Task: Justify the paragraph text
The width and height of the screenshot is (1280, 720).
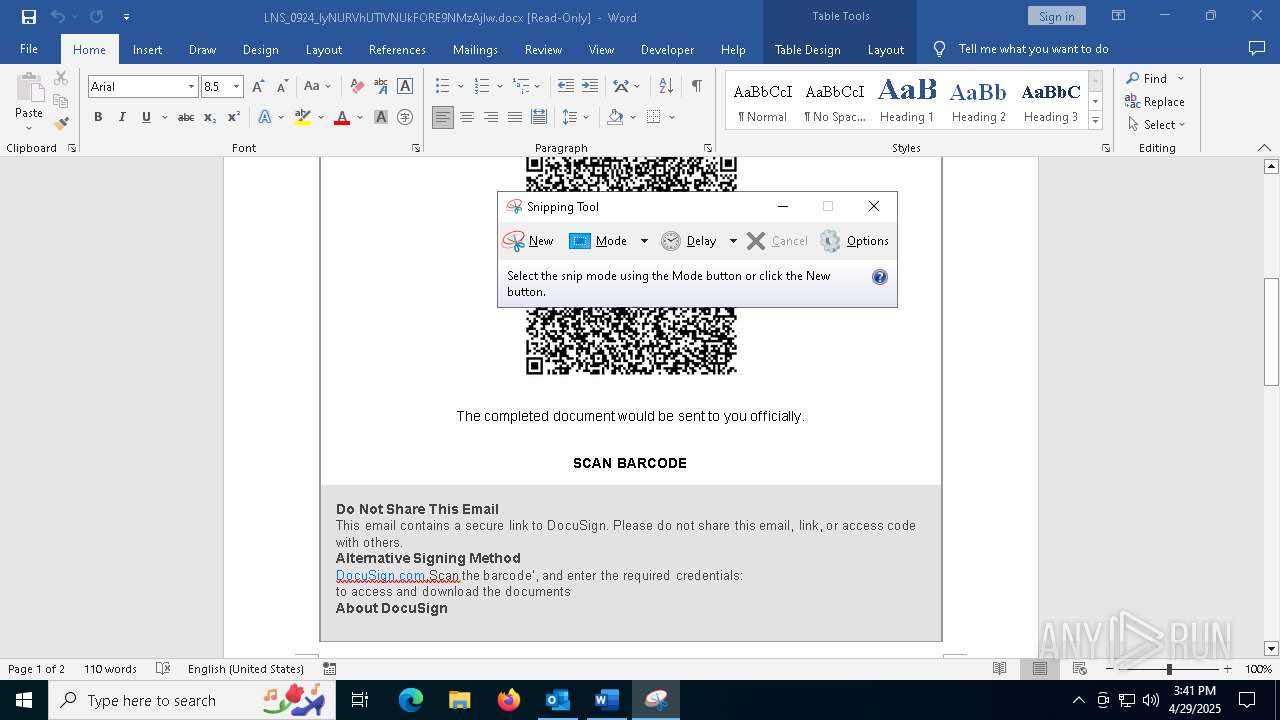Action: 515,117
